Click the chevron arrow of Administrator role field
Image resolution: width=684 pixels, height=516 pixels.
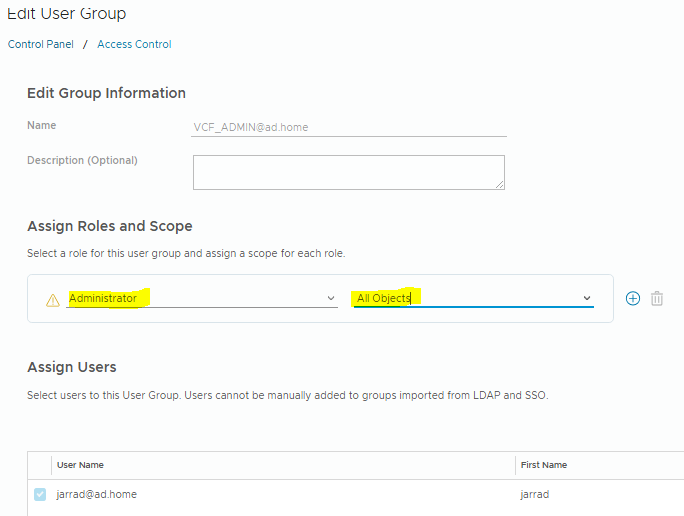click(331, 299)
